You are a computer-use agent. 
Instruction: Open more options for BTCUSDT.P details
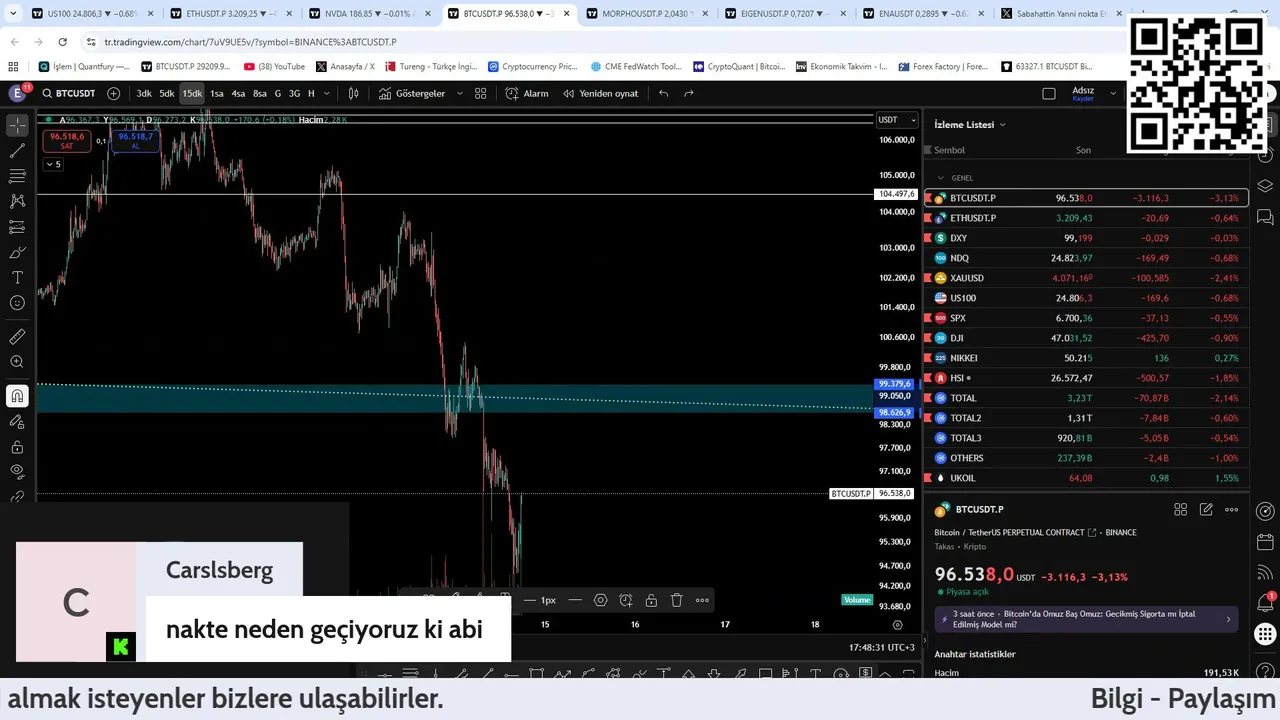[x=1232, y=510]
